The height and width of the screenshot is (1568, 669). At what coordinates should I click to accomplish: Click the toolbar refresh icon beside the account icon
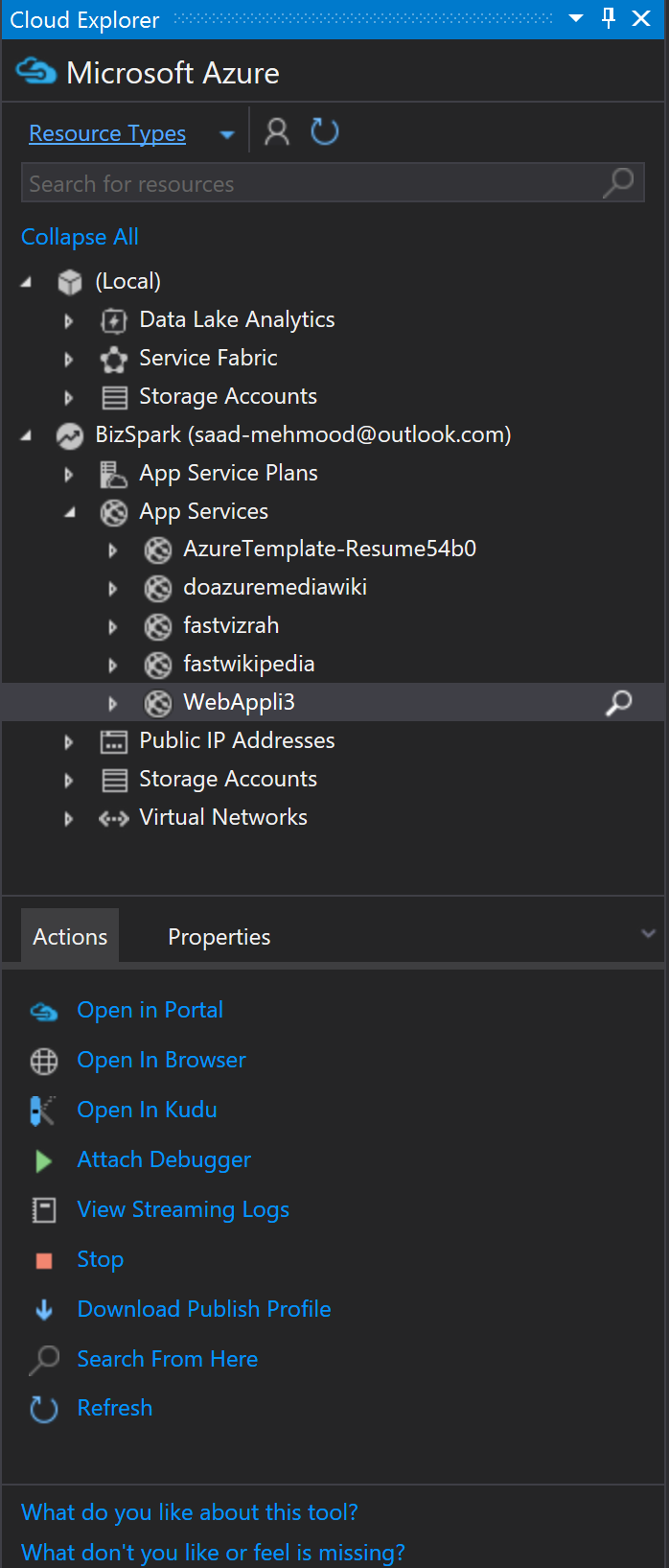325,132
